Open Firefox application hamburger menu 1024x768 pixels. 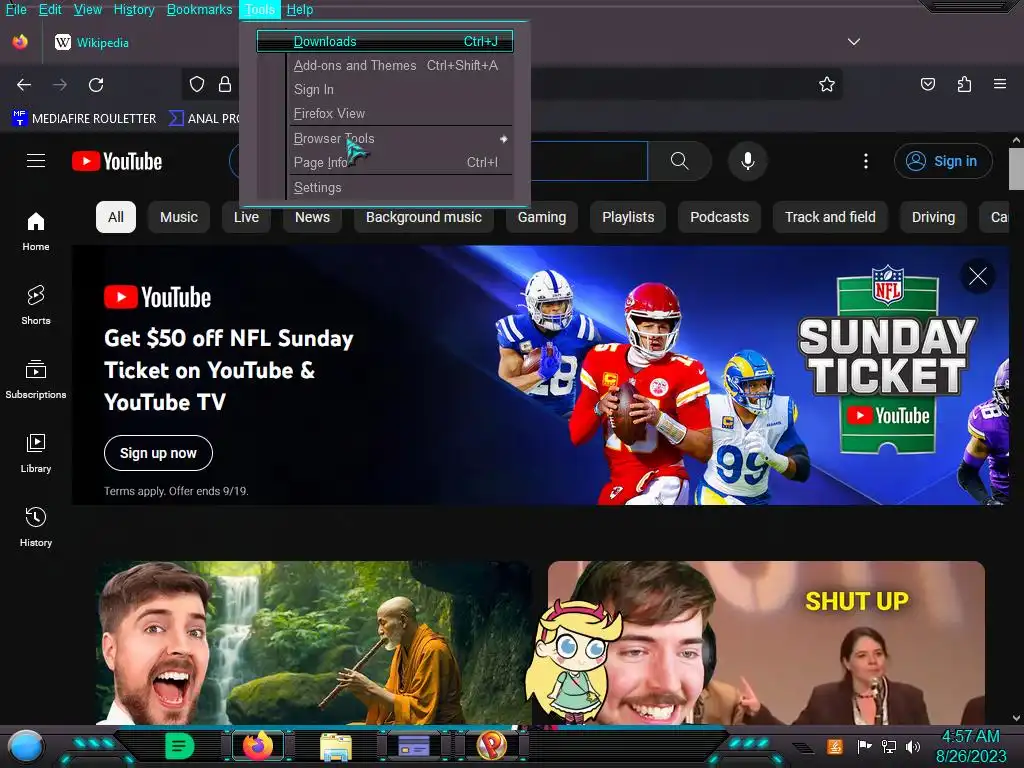pyautogui.click(x=1000, y=84)
